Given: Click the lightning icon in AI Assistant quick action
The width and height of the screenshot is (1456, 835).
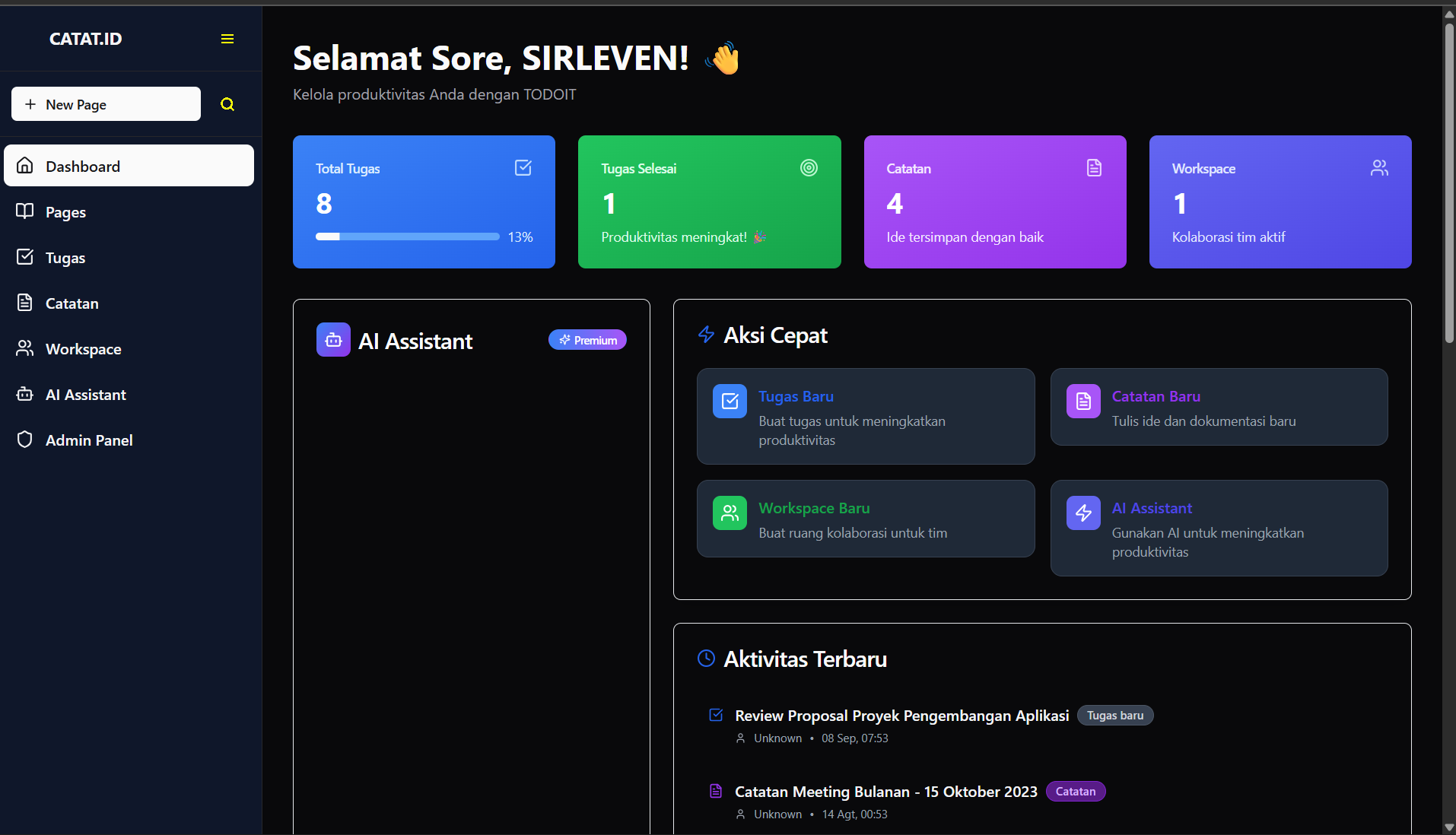Looking at the screenshot, I should (x=1083, y=513).
